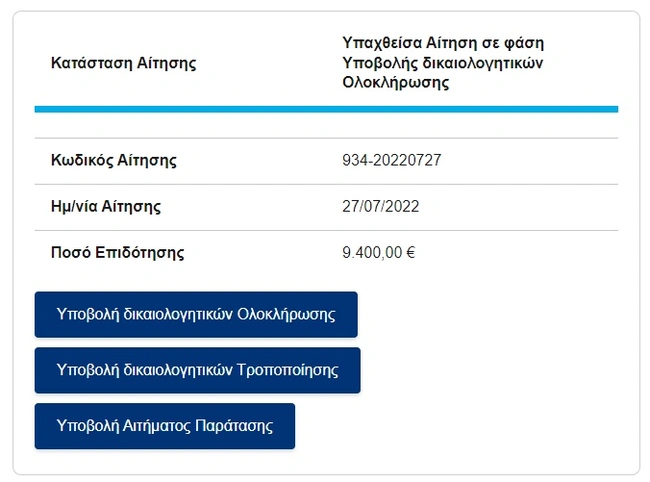Click last status line word 'Ολοκλήρωσης' in header
Image resolution: width=650 pixels, height=482 pixels.
click(395, 83)
